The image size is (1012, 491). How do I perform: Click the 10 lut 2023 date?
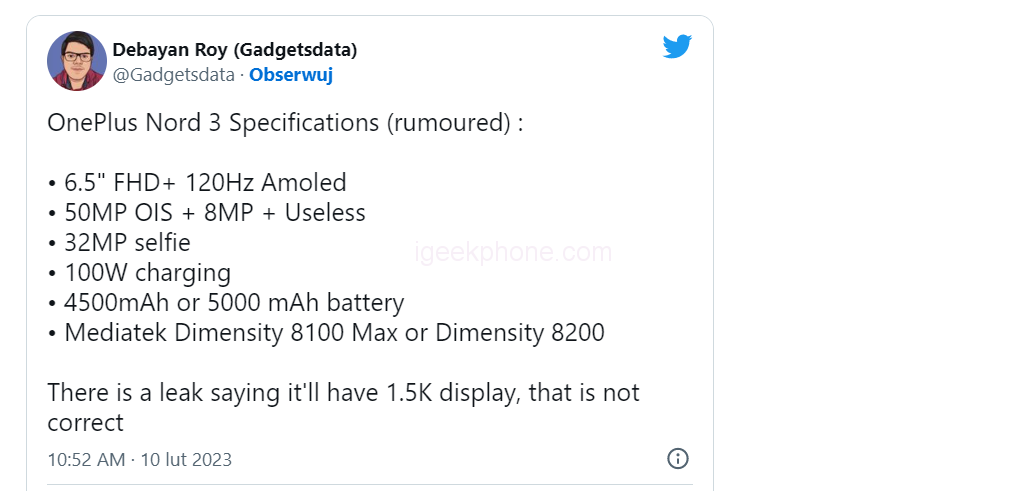click(x=186, y=460)
